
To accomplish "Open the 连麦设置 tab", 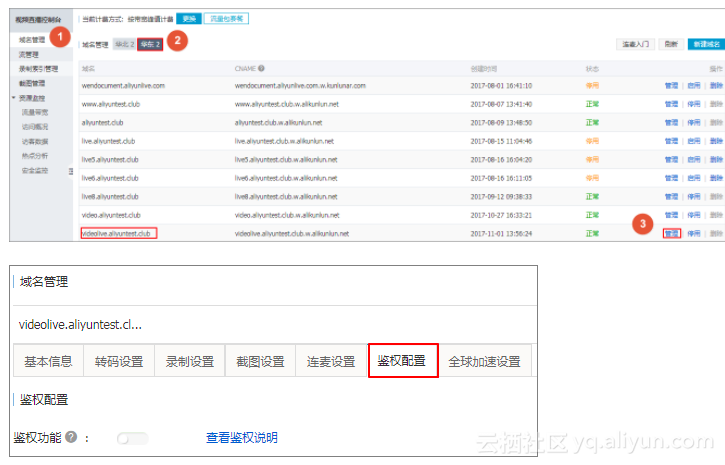I will click(331, 361).
